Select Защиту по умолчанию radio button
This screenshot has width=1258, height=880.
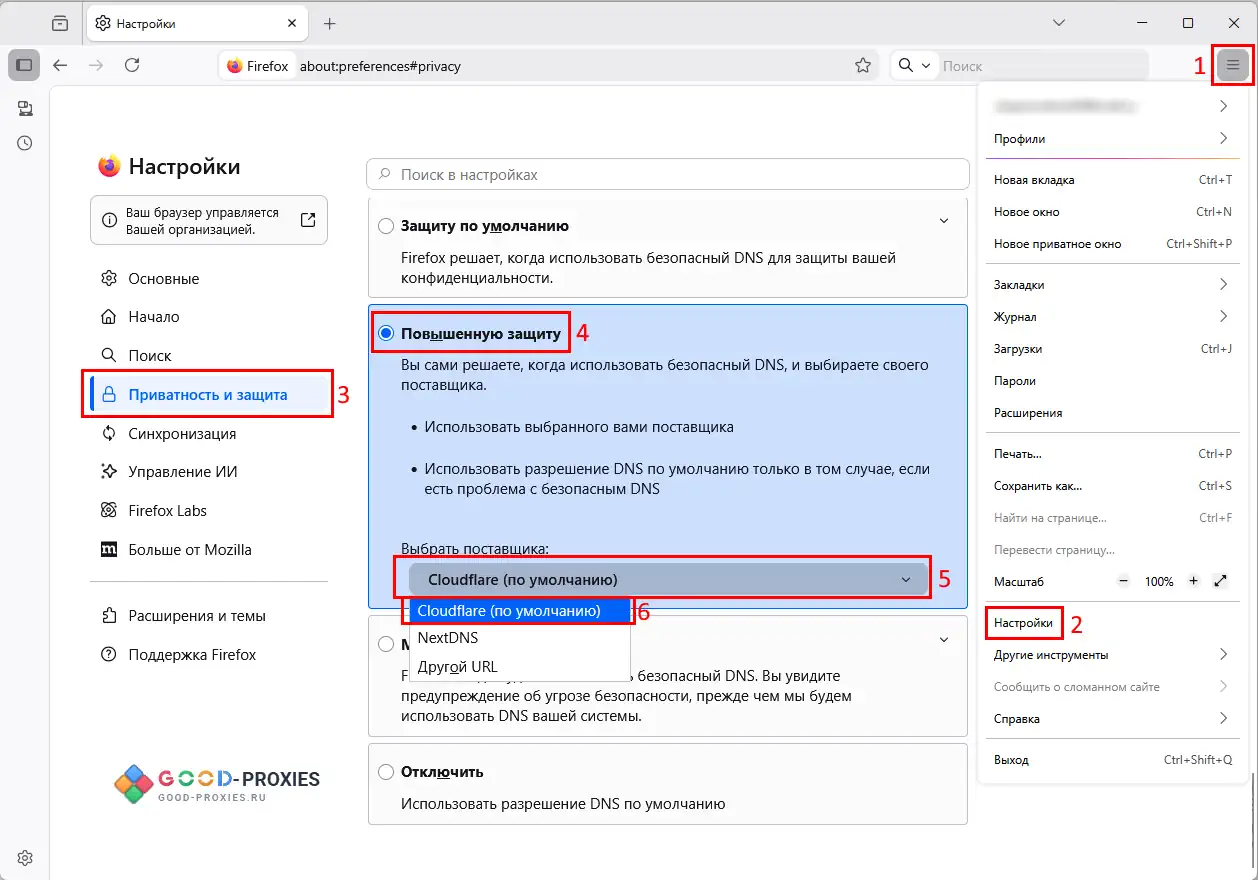(386, 226)
